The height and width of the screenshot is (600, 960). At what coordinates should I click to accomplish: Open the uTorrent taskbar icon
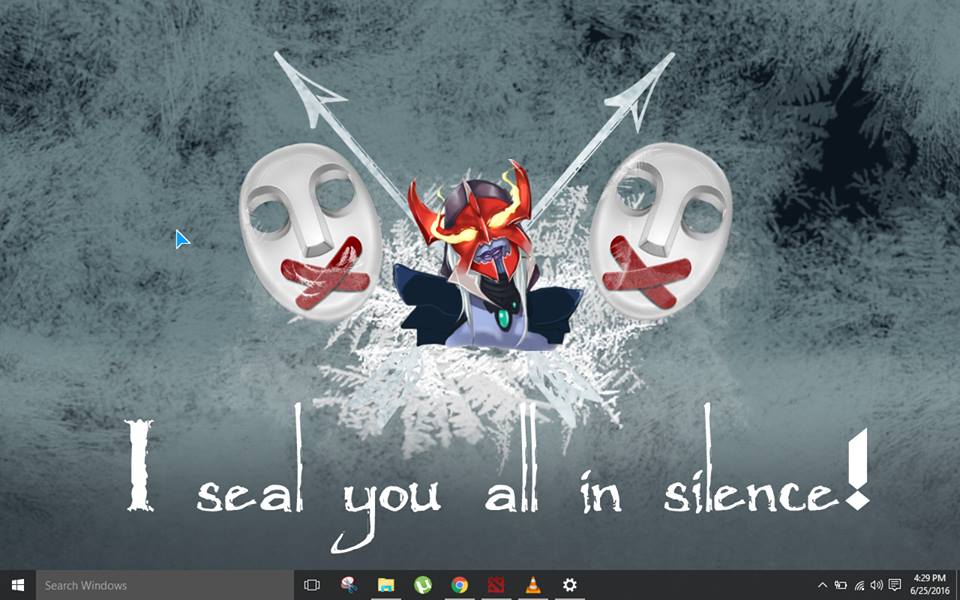coord(422,585)
